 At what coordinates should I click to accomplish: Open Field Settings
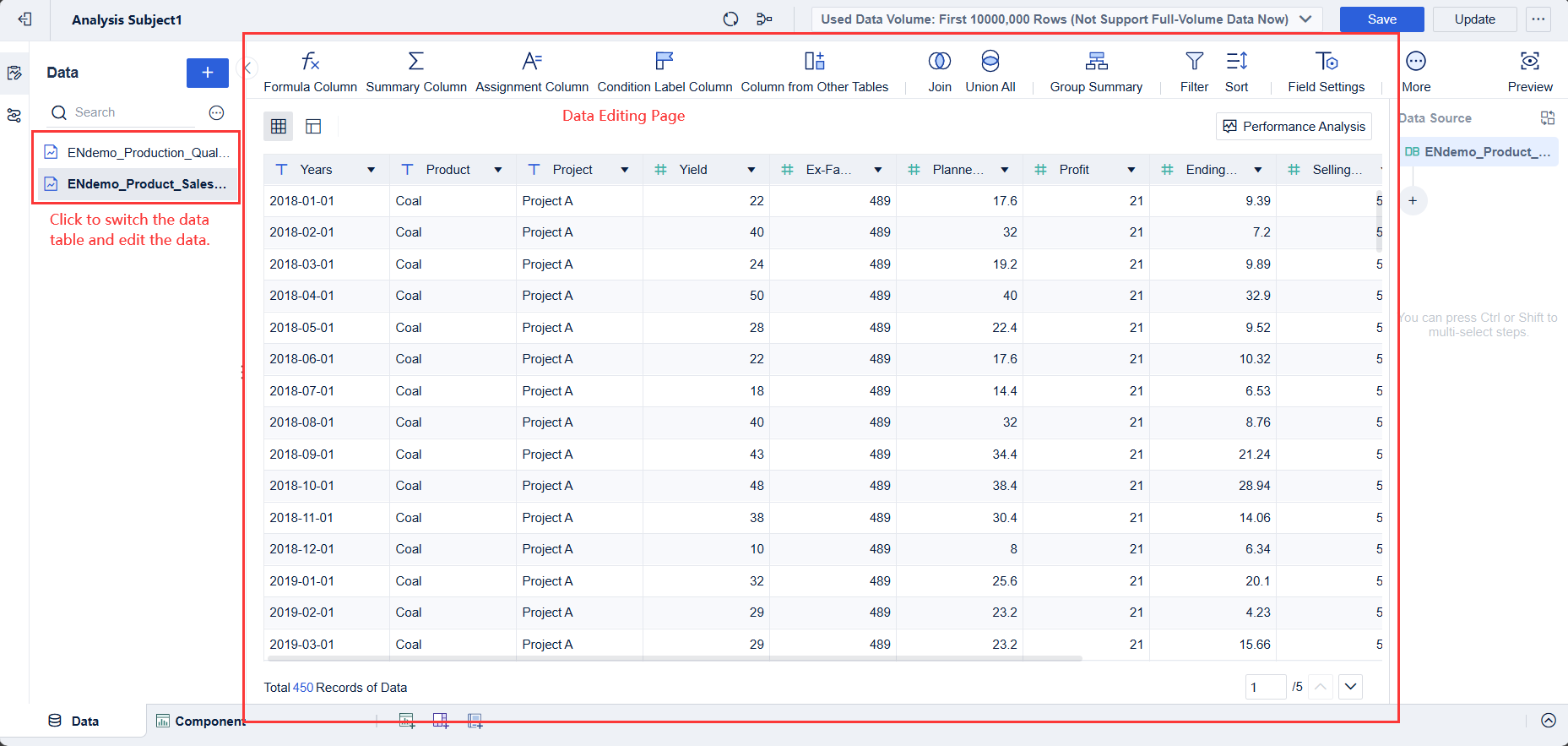1327,72
